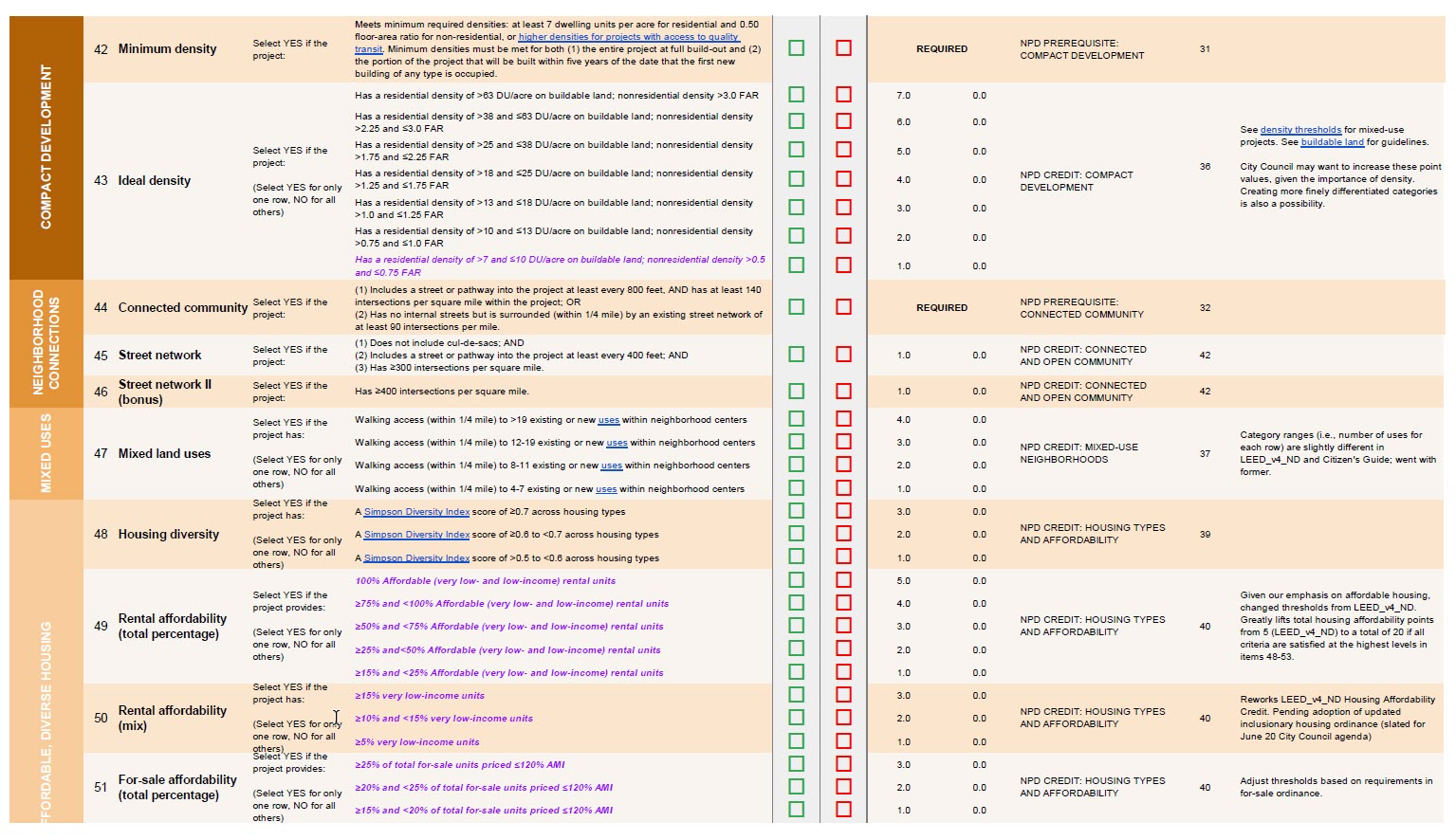Mark red NO box for Street network
The image size is (1456, 840).
pos(843,355)
